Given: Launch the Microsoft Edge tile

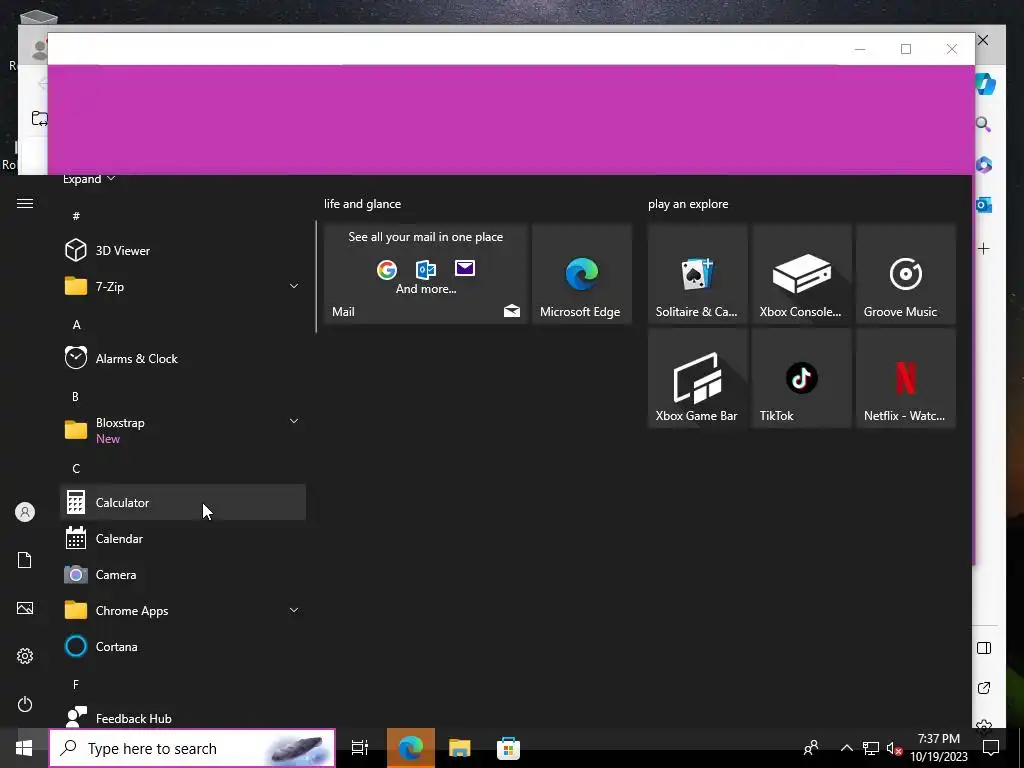Looking at the screenshot, I should [x=582, y=274].
